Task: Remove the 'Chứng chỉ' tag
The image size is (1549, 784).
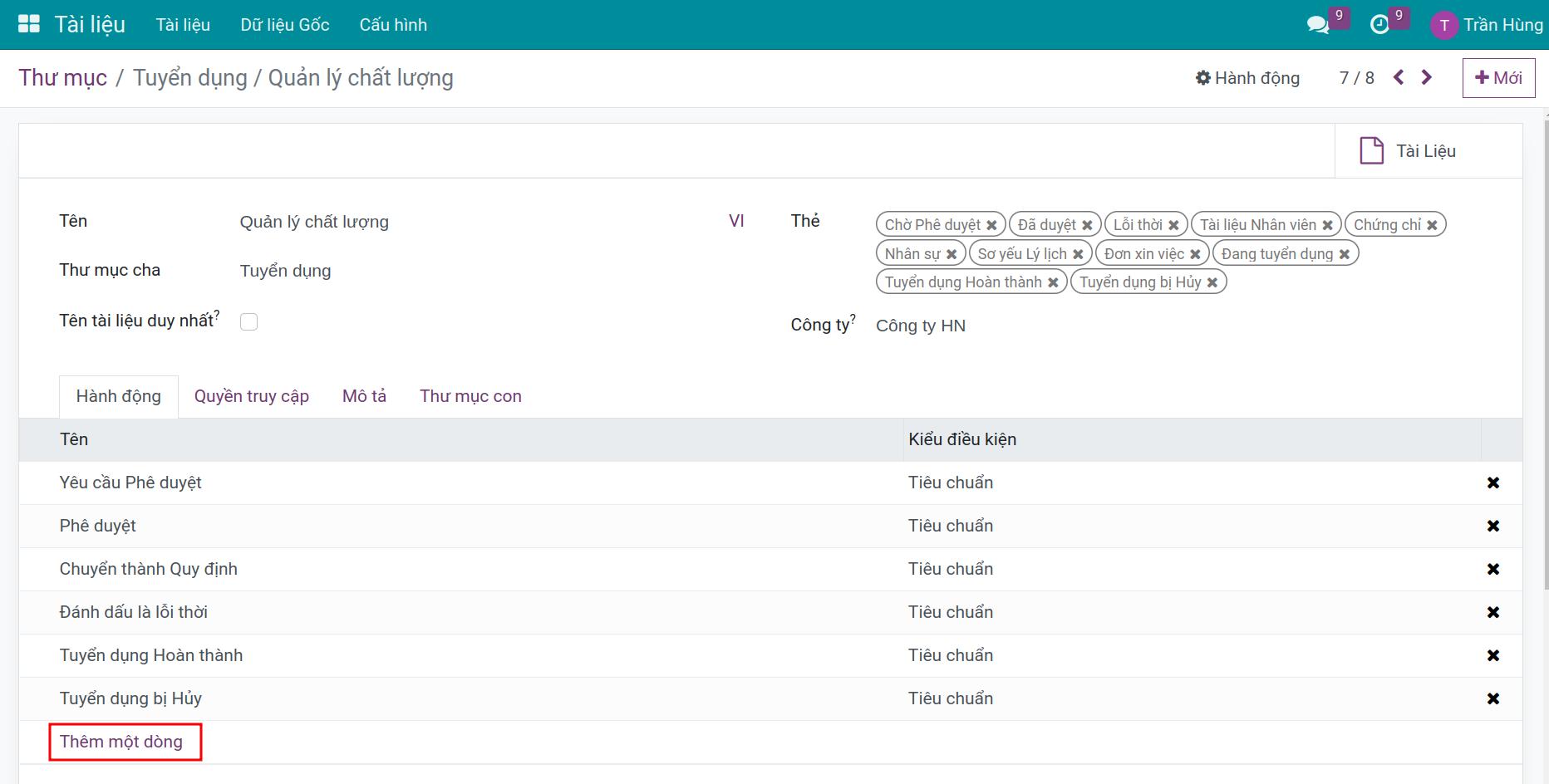Action: click(1432, 225)
